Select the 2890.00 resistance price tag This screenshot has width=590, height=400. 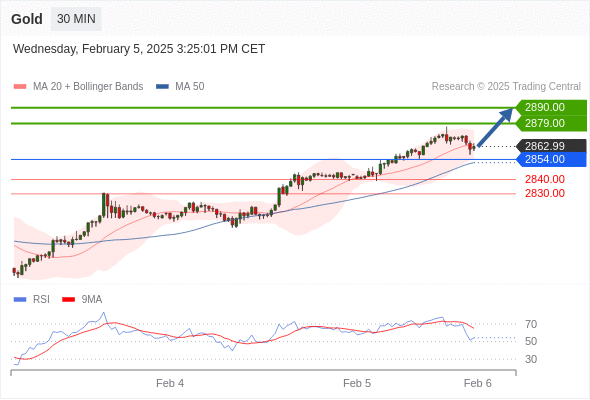click(x=551, y=107)
